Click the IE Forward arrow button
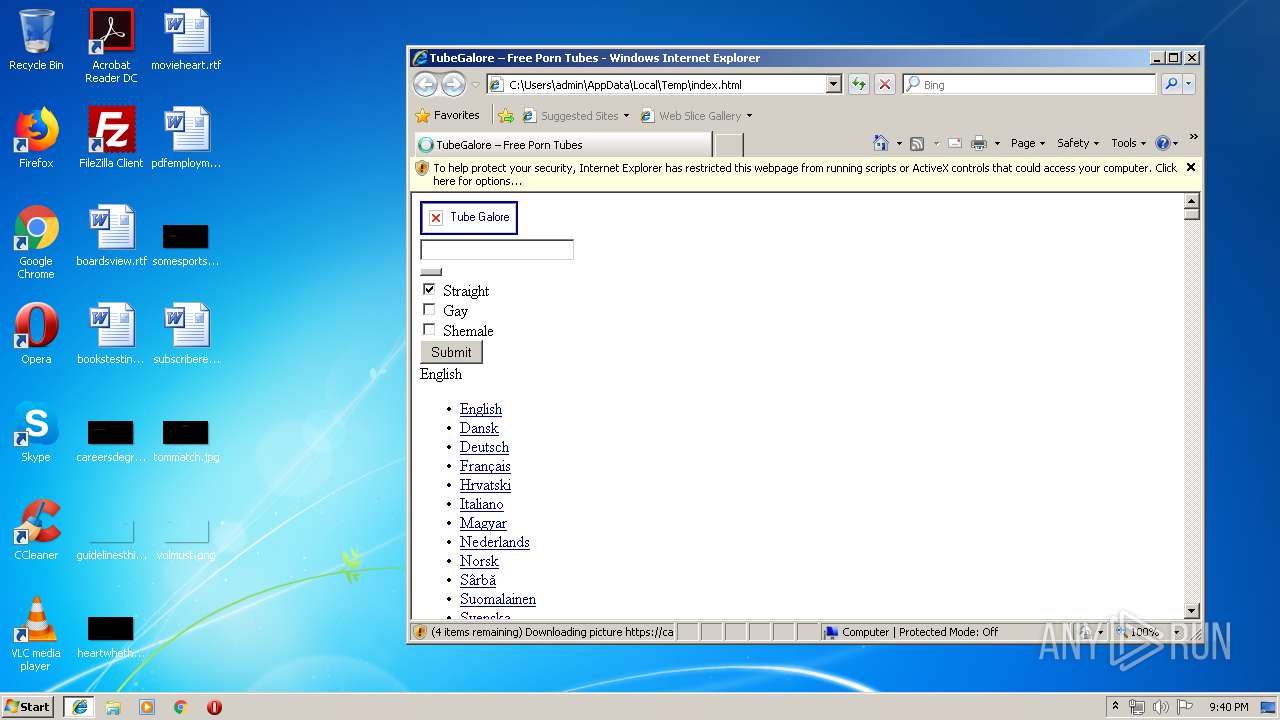Image resolution: width=1280 pixels, height=720 pixels. click(453, 85)
